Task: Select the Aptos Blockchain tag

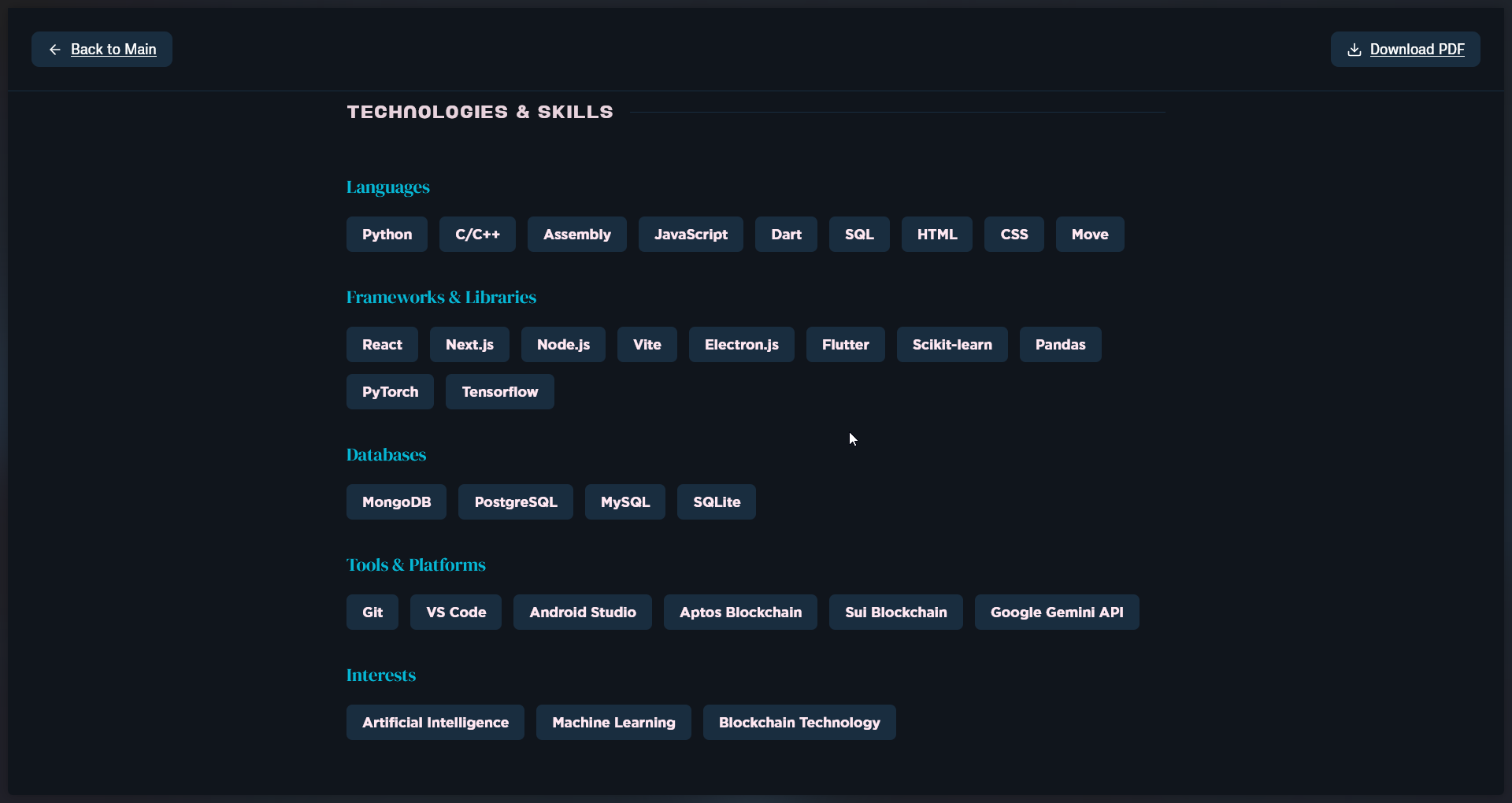Action: (x=740, y=612)
